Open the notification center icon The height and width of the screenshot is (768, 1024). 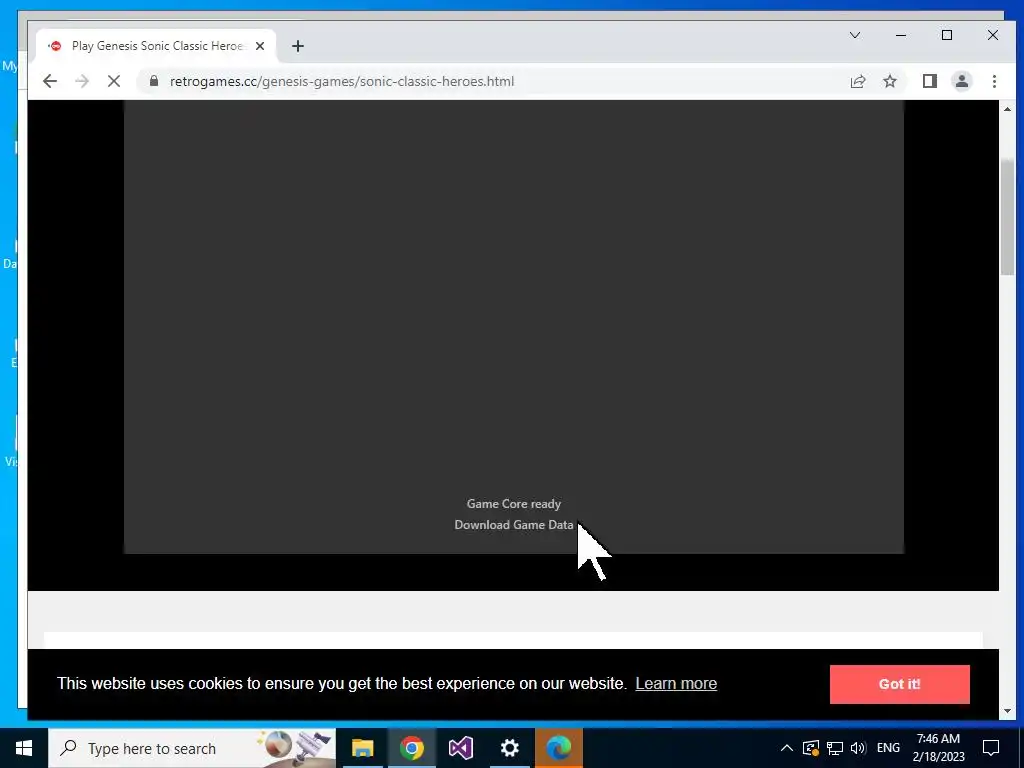[x=991, y=748]
